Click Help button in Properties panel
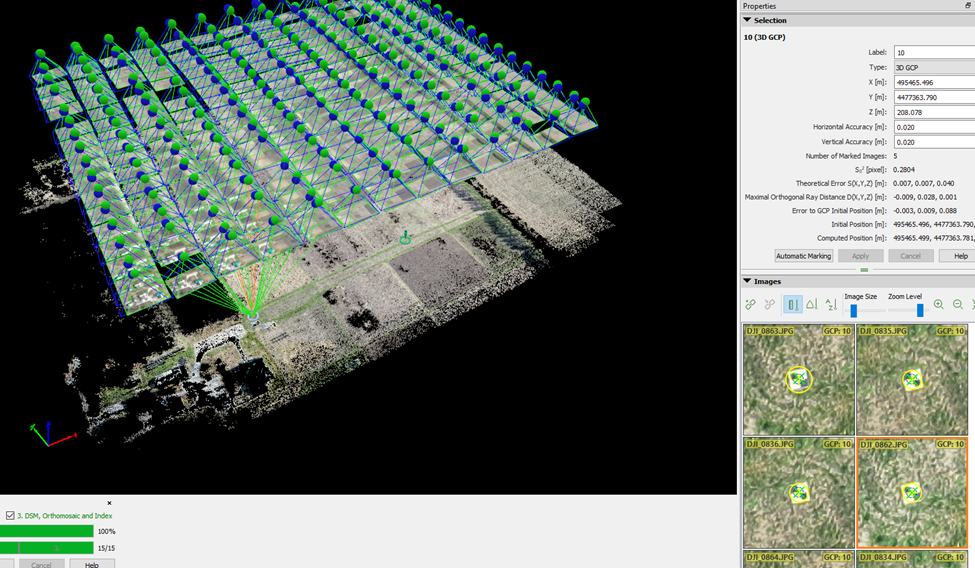Viewport: 975px width, 568px height. coord(958,256)
